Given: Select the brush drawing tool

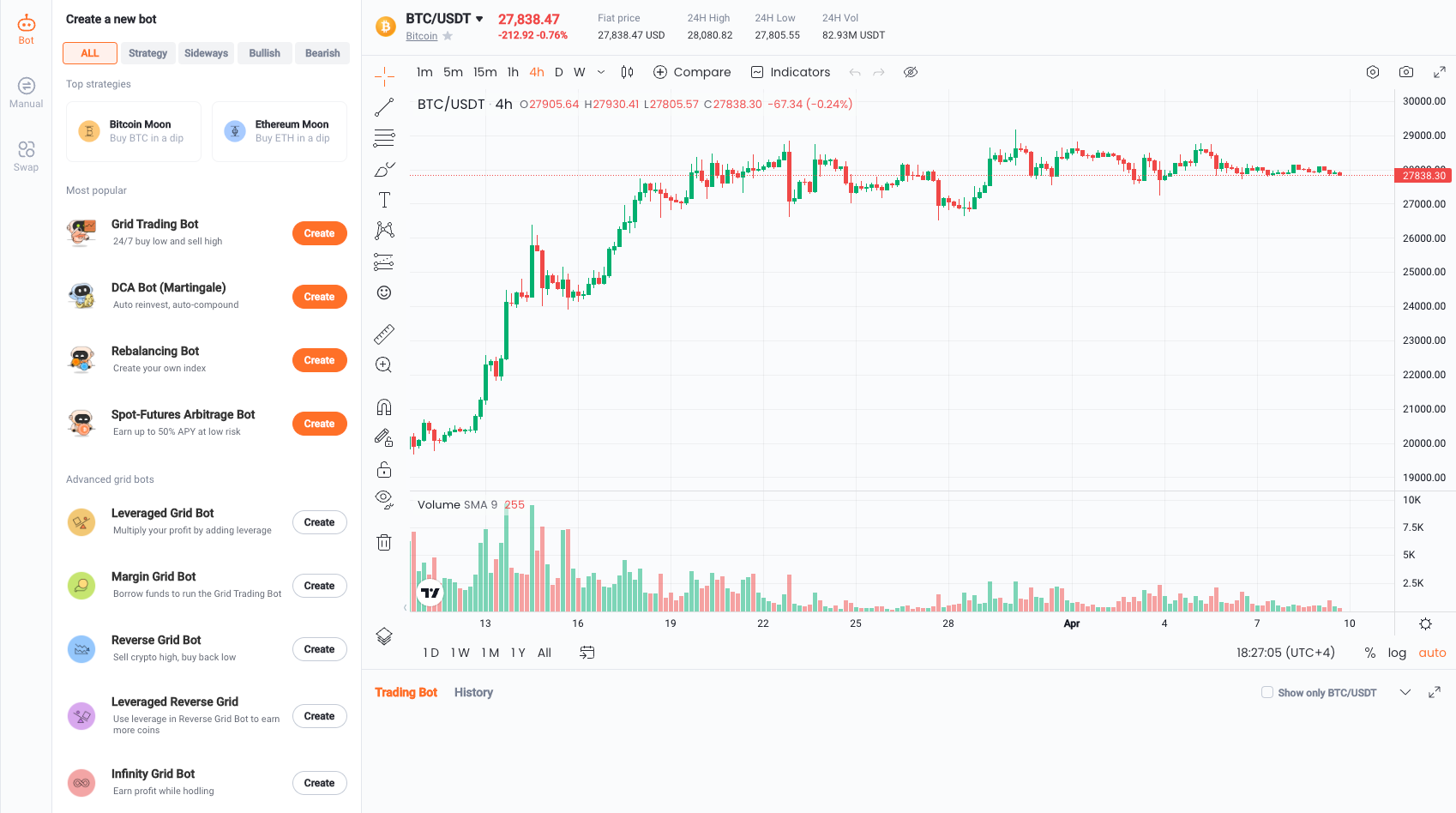Looking at the screenshot, I should (384, 169).
